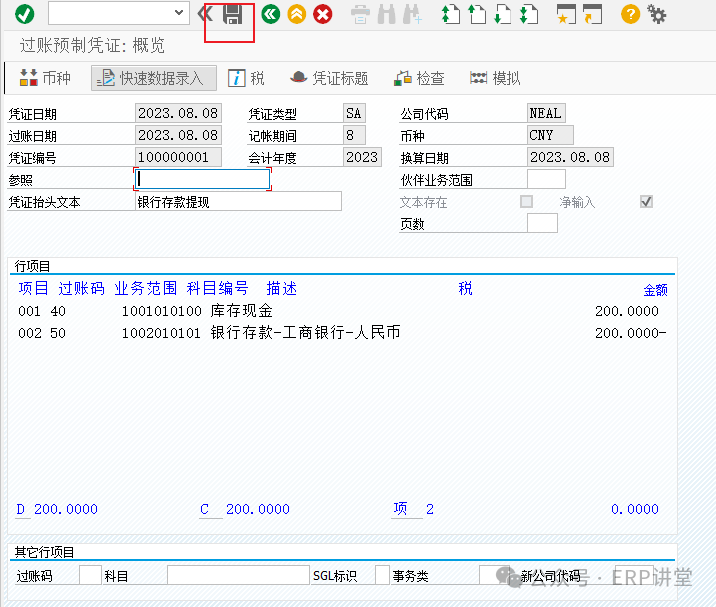
Task: Toggle the 文本存在 checkbox
Action: point(526,202)
